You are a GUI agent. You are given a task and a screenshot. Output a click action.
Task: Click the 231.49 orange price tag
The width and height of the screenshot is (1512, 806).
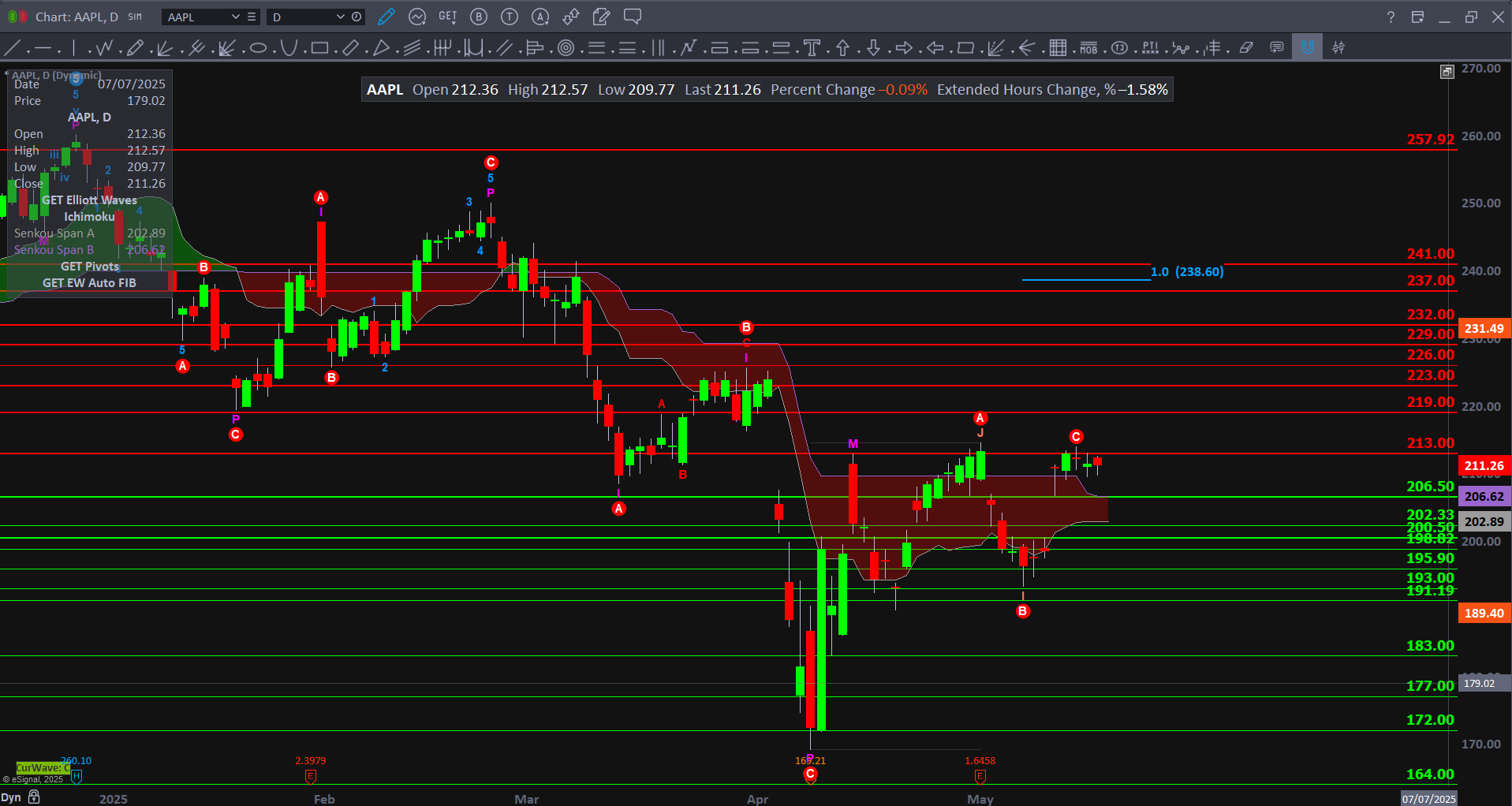pyautogui.click(x=1484, y=328)
